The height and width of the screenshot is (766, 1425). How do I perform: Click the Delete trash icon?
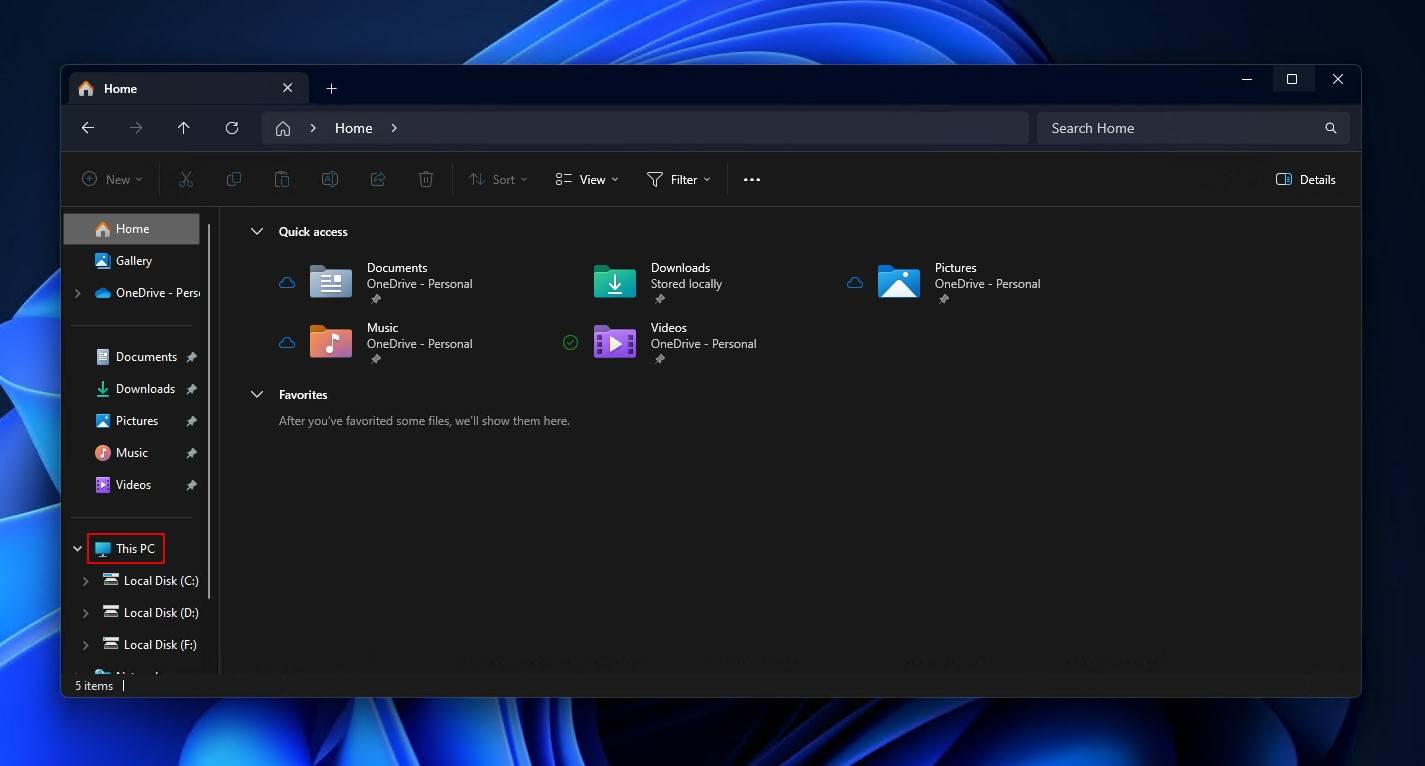coord(426,179)
